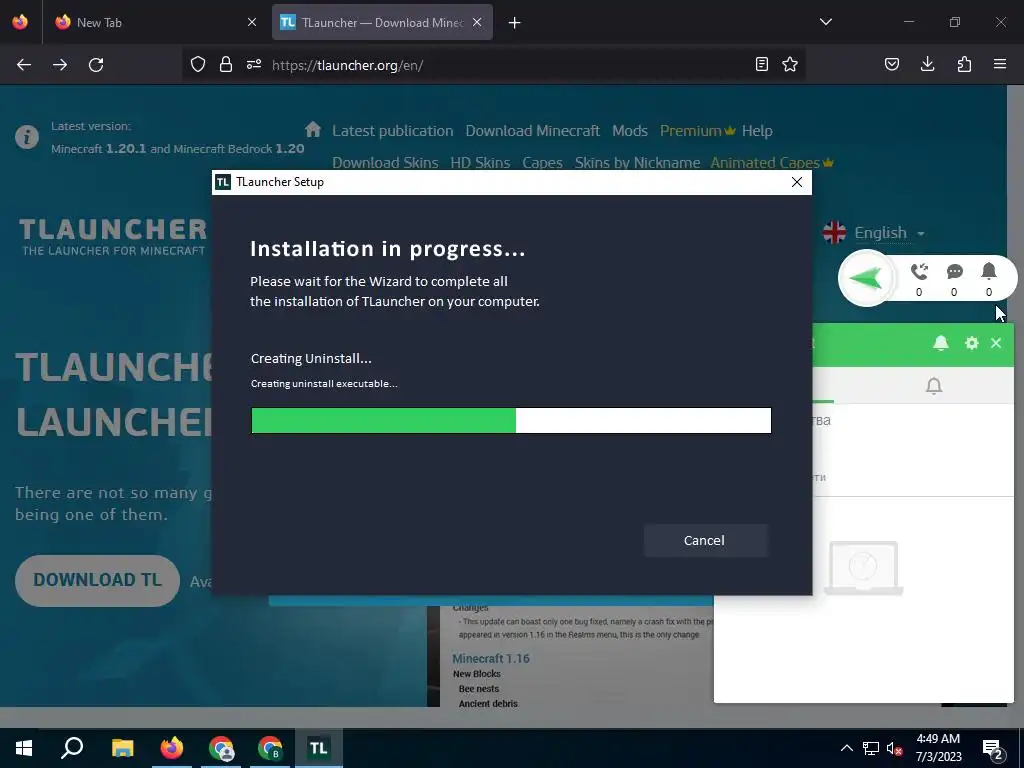The height and width of the screenshot is (768, 1024).
Task: Bookmark this page with the star
Action: 790,64
